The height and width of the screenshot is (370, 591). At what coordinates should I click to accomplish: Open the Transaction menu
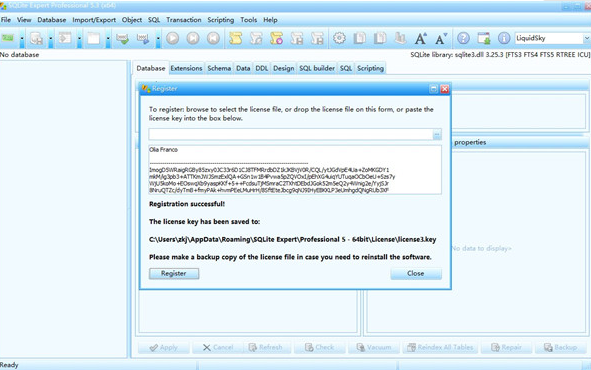184,20
